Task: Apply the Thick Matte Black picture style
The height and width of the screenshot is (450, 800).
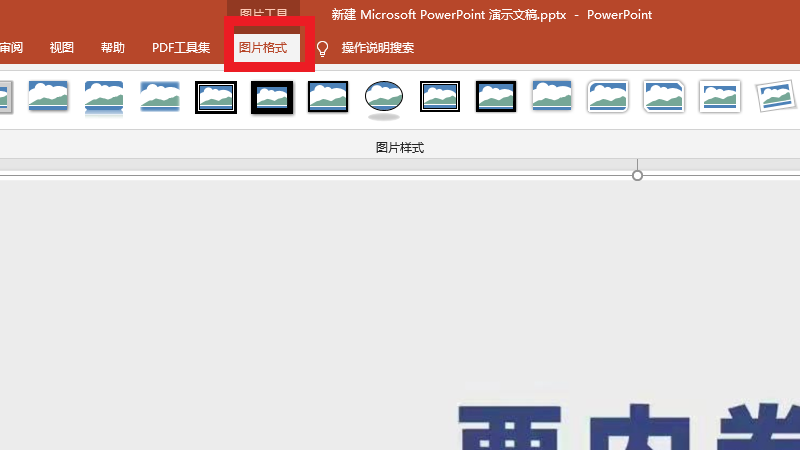Action: click(x=272, y=97)
